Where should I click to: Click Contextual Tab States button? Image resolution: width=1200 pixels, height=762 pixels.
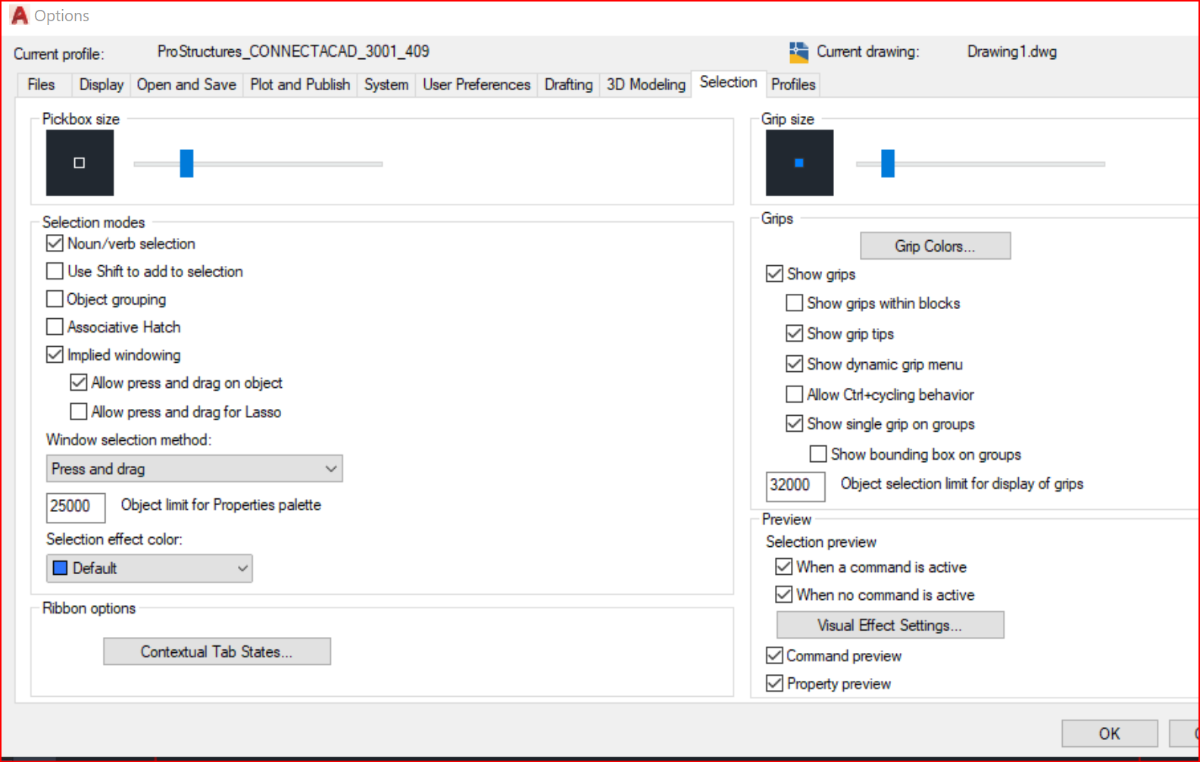tap(217, 652)
